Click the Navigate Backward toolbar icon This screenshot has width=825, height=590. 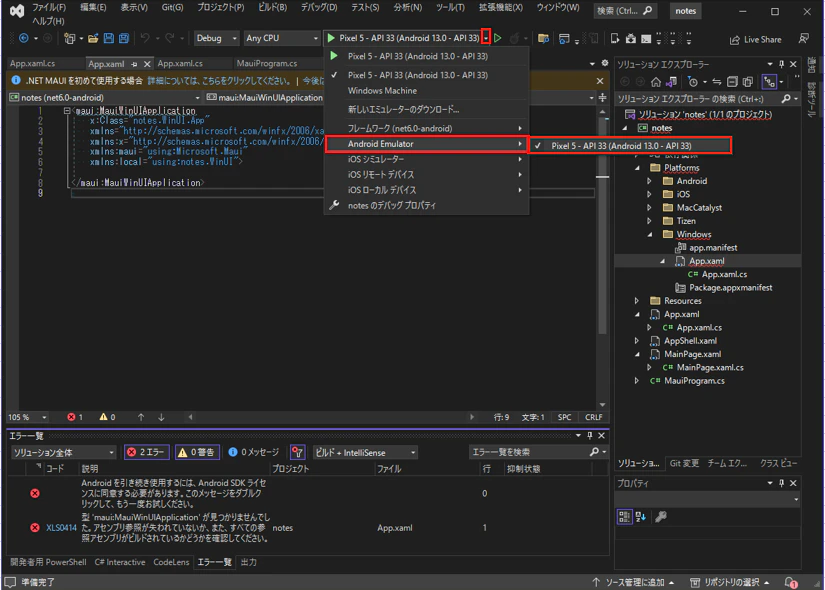(24, 38)
